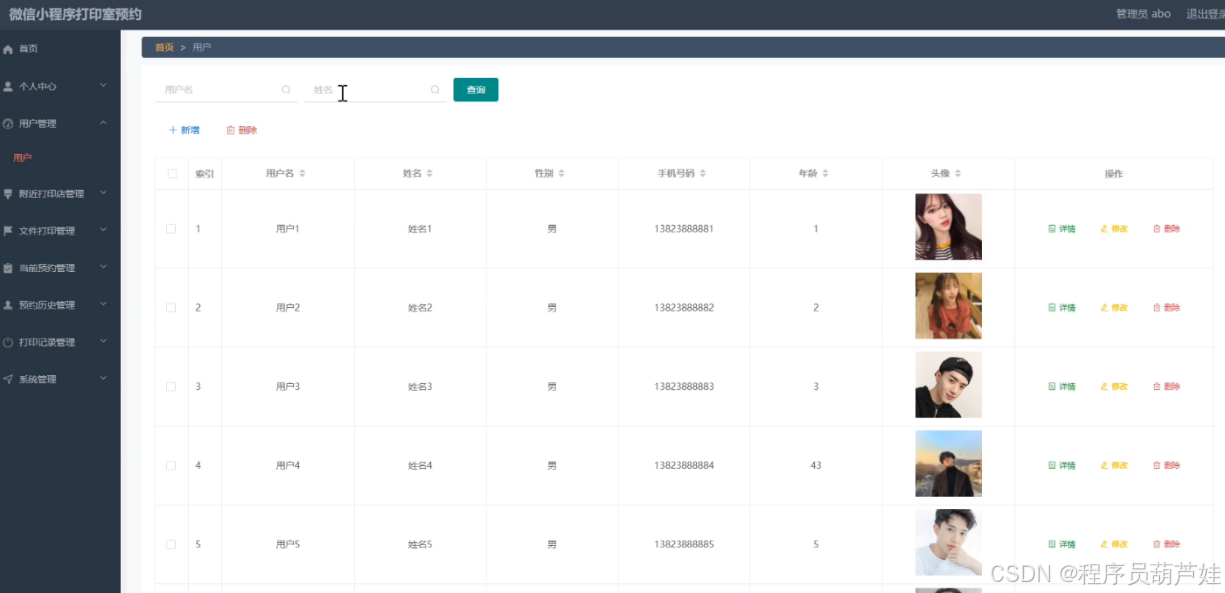
Task: Click 退出登录 in the top bar
Action: coord(1205,14)
